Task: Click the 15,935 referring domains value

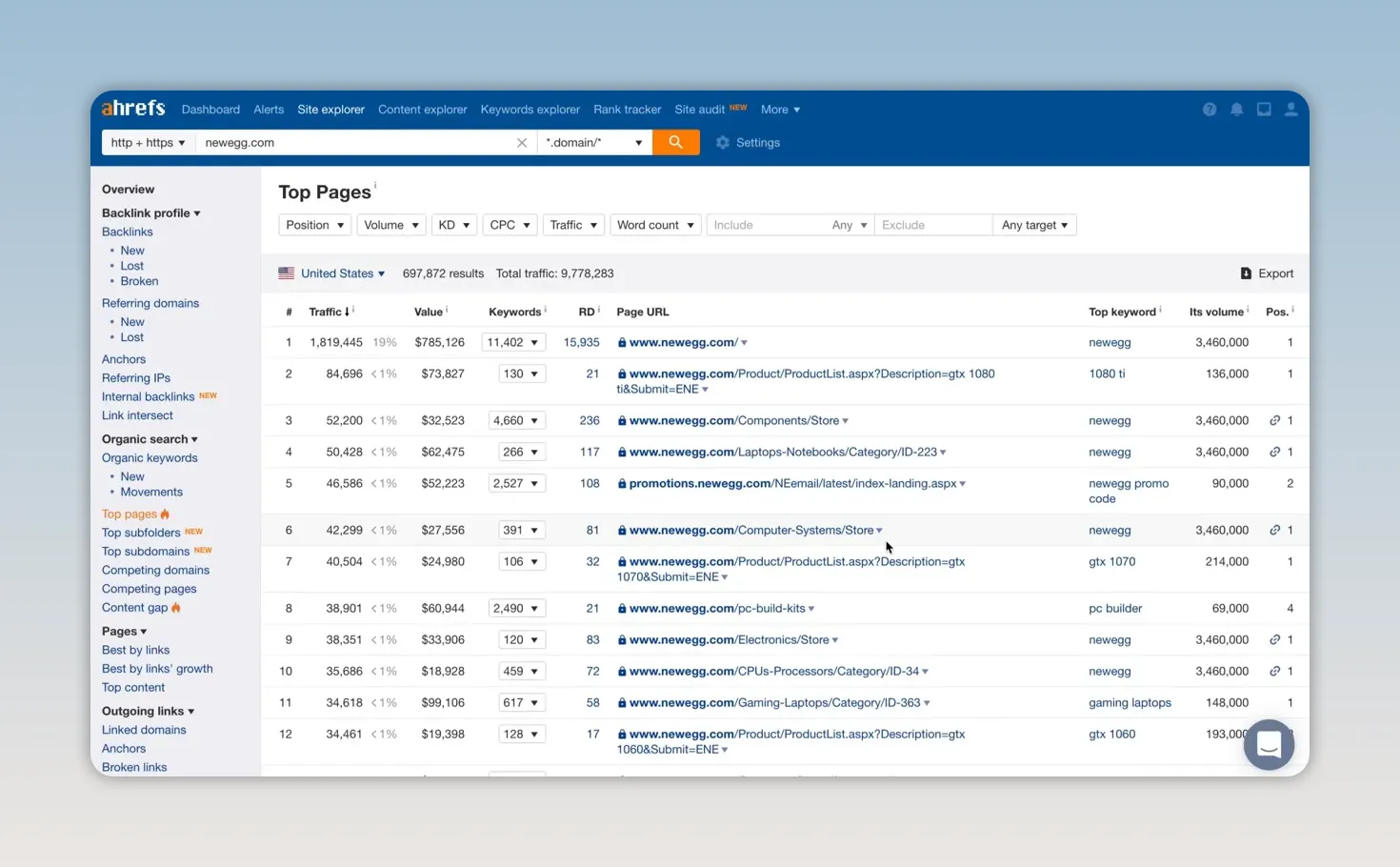Action: pyautogui.click(x=581, y=342)
